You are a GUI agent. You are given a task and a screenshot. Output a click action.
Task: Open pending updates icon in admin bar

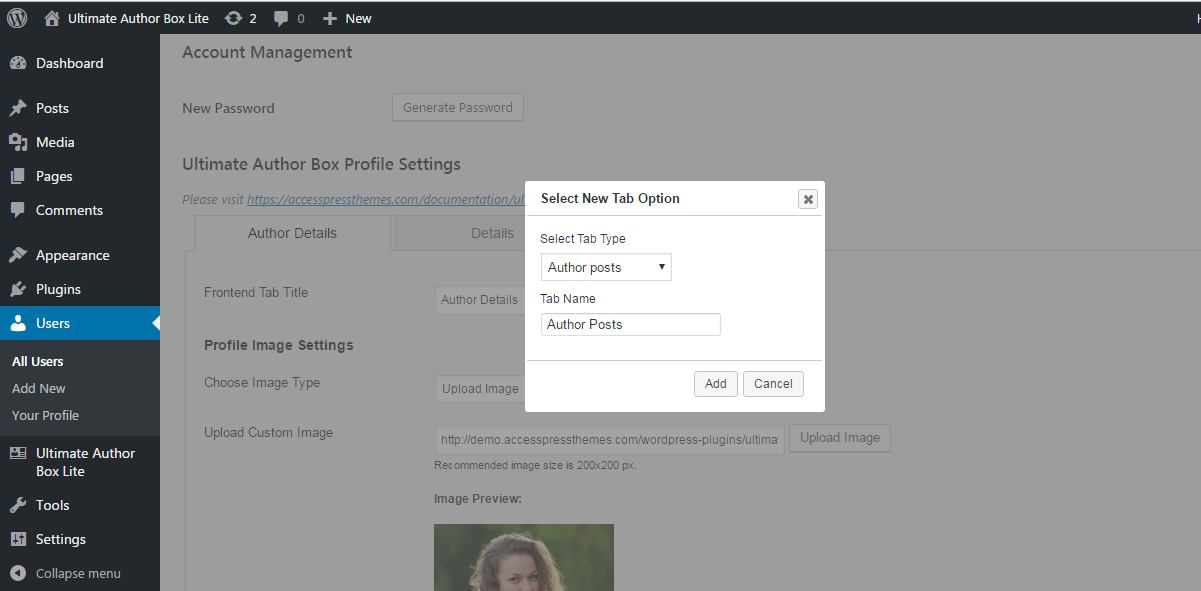(x=233, y=18)
